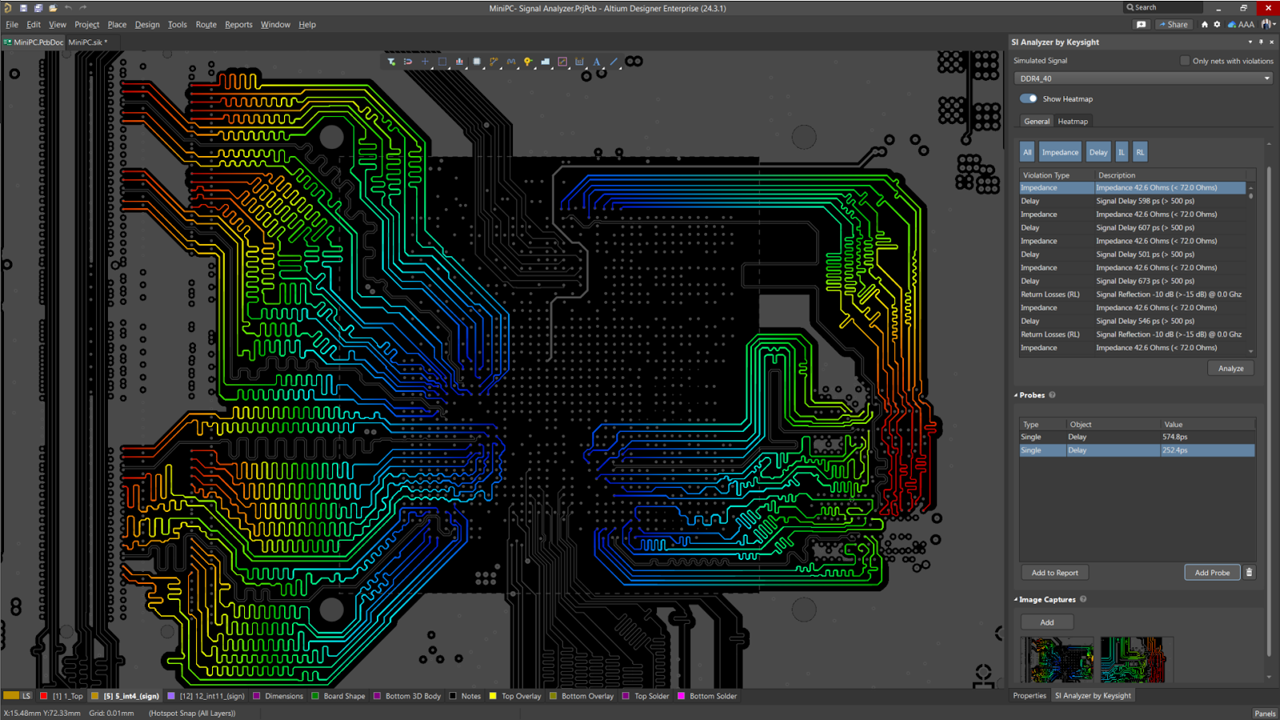Activate the diagonal line drawing tool

[613, 61]
